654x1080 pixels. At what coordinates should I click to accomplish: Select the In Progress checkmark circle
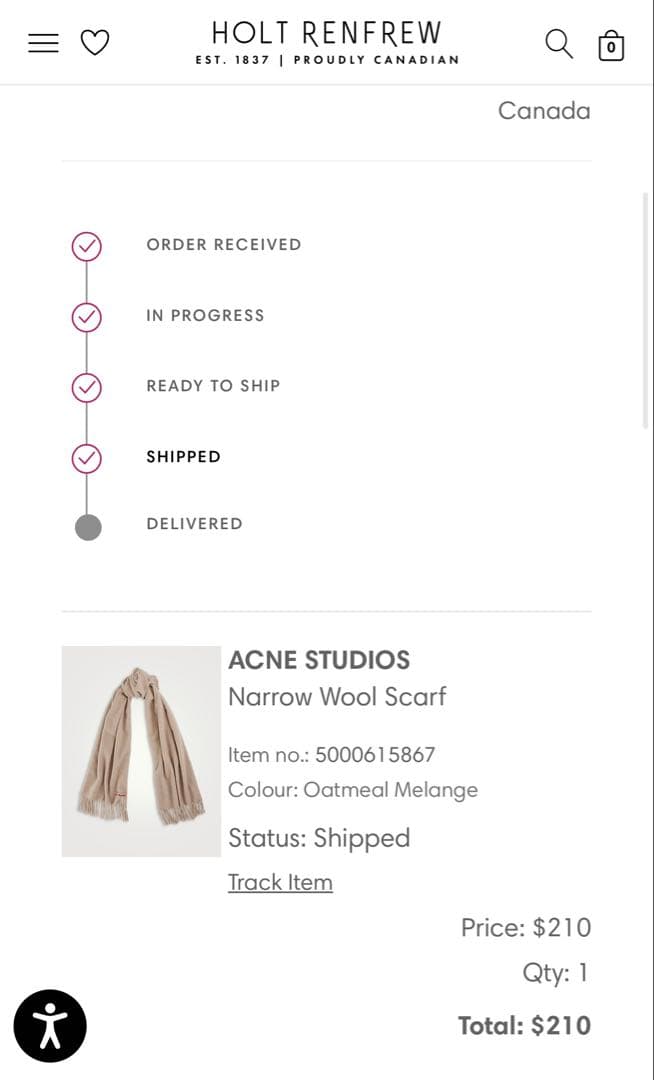(87, 317)
